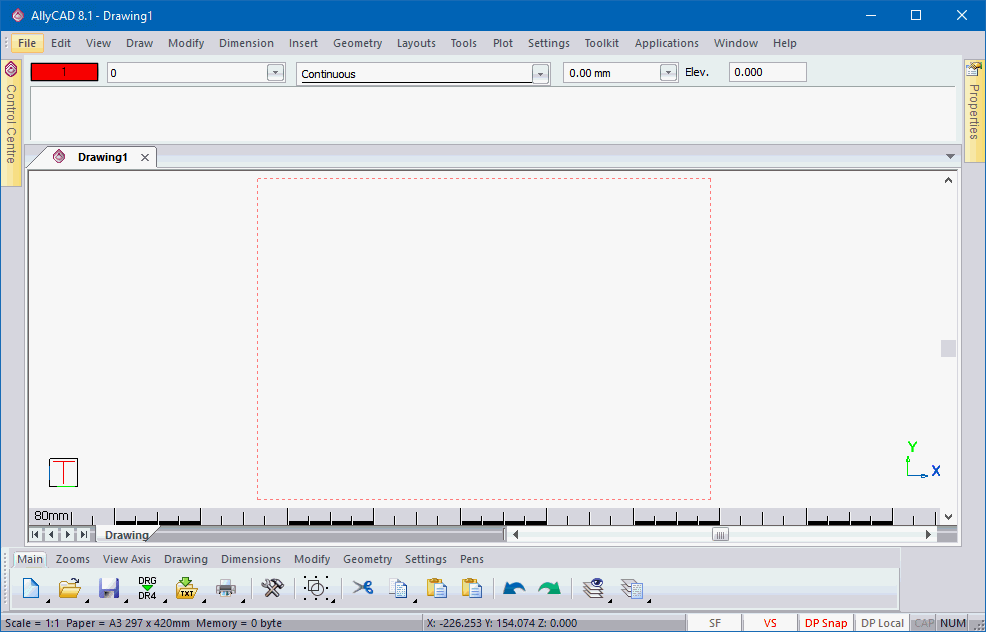Click the red pen colour swatch
Screen dimensions: 986x632
pyautogui.click(x=64, y=72)
